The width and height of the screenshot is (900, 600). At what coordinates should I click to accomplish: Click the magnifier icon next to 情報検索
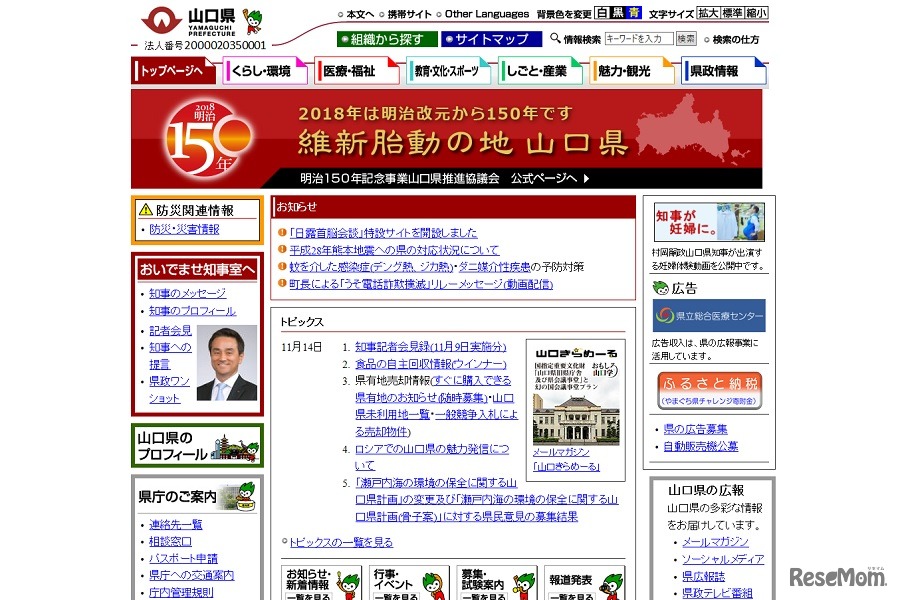pos(555,38)
